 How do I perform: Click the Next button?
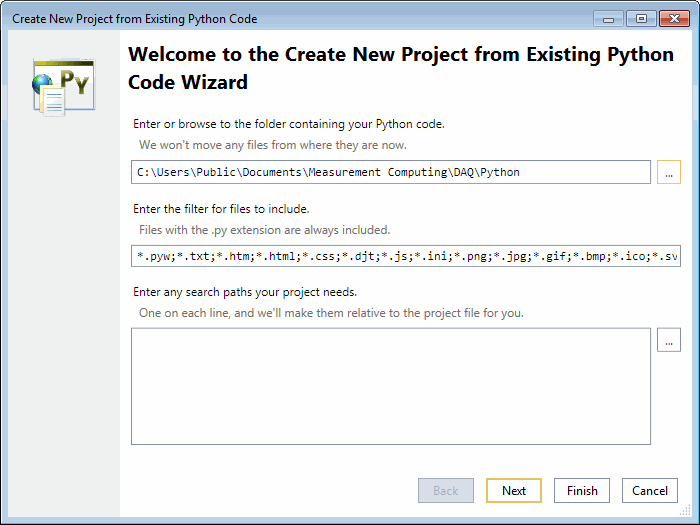[x=513, y=491]
